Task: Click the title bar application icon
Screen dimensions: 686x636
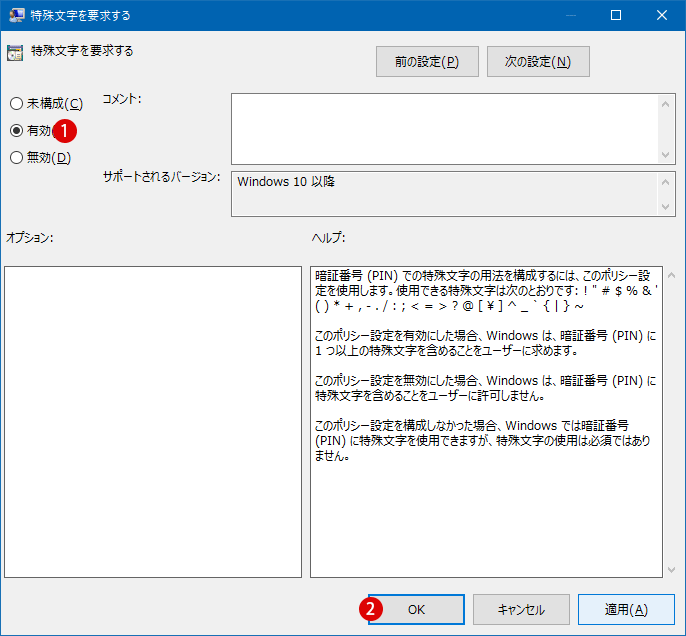Action: [x=17, y=15]
